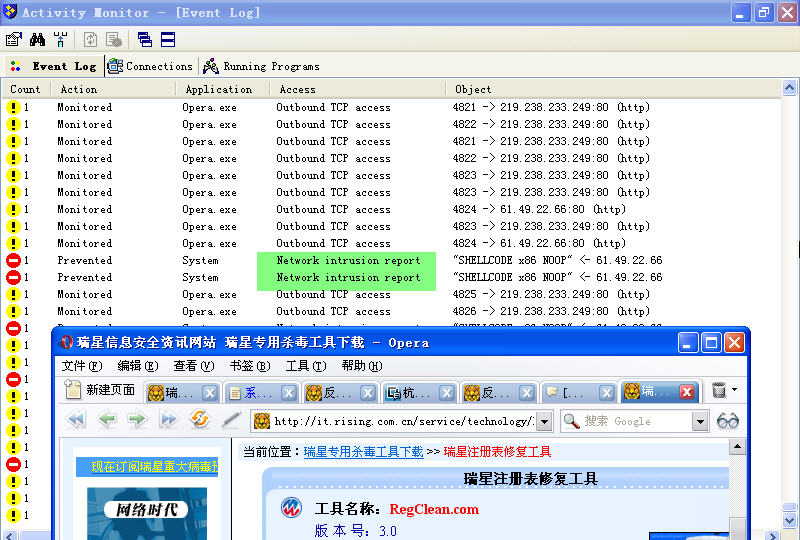Click the blue circular logo beside 工具名称
The width and height of the screenshot is (800, 540).
click(x=291, y=508)
